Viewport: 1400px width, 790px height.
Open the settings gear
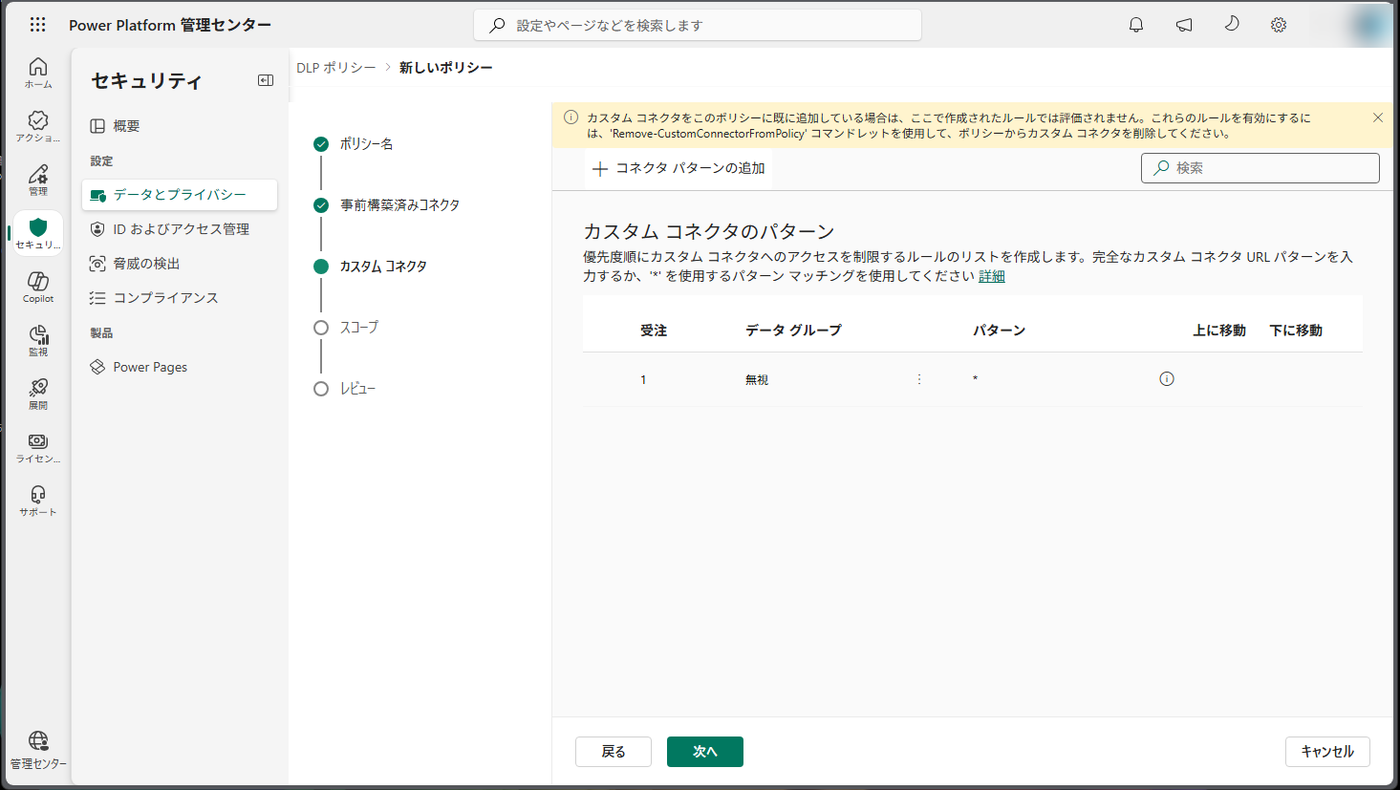[x=1278, y=25]
